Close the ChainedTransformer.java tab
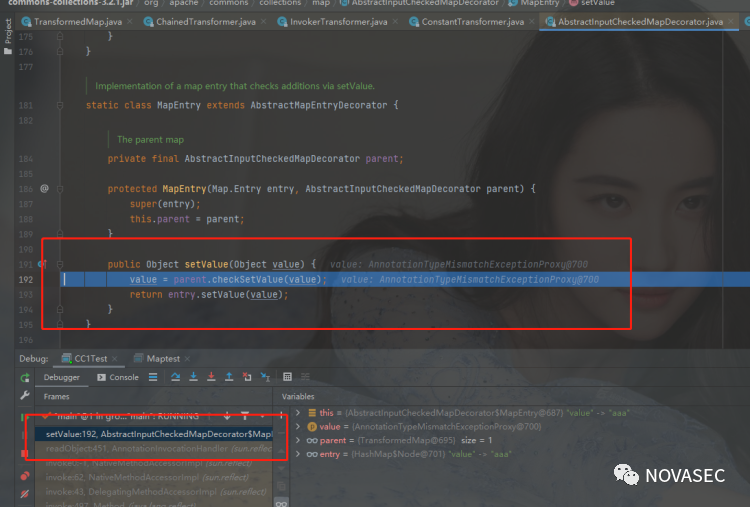 (264, 22)
